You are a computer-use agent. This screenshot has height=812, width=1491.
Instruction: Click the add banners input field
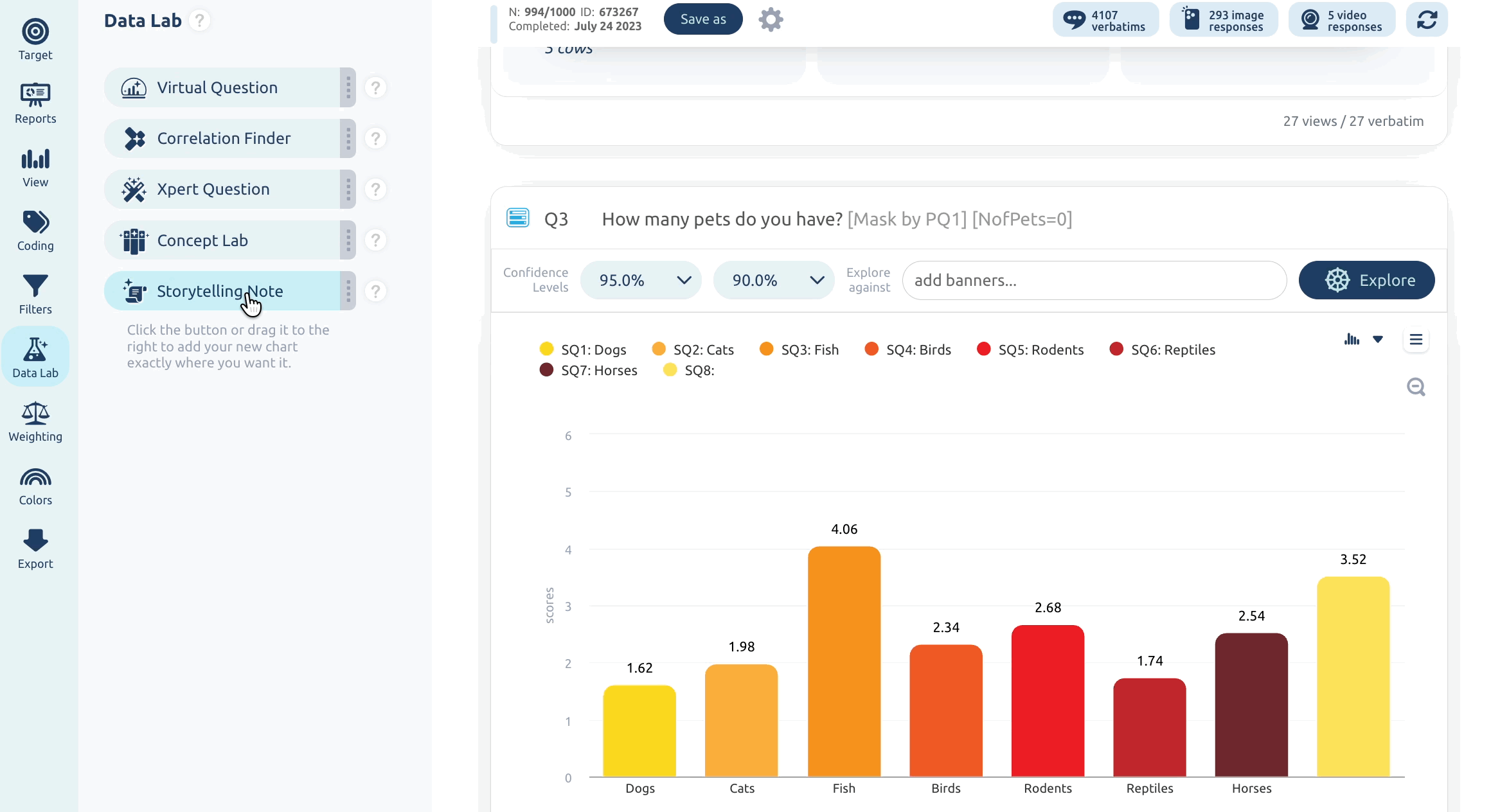click(x=1094, y=280)
